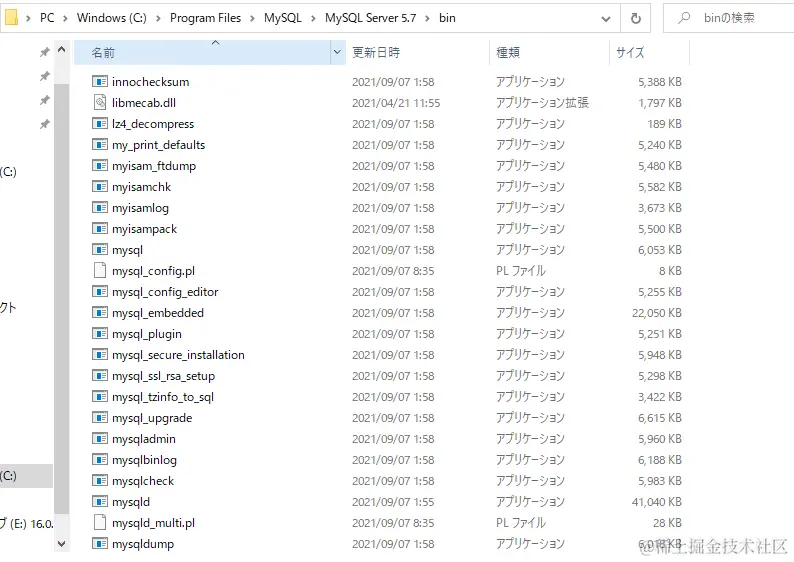Click the mysqld application icon
Viewport: 794px width, 562px height.
[x=100, y=502]
